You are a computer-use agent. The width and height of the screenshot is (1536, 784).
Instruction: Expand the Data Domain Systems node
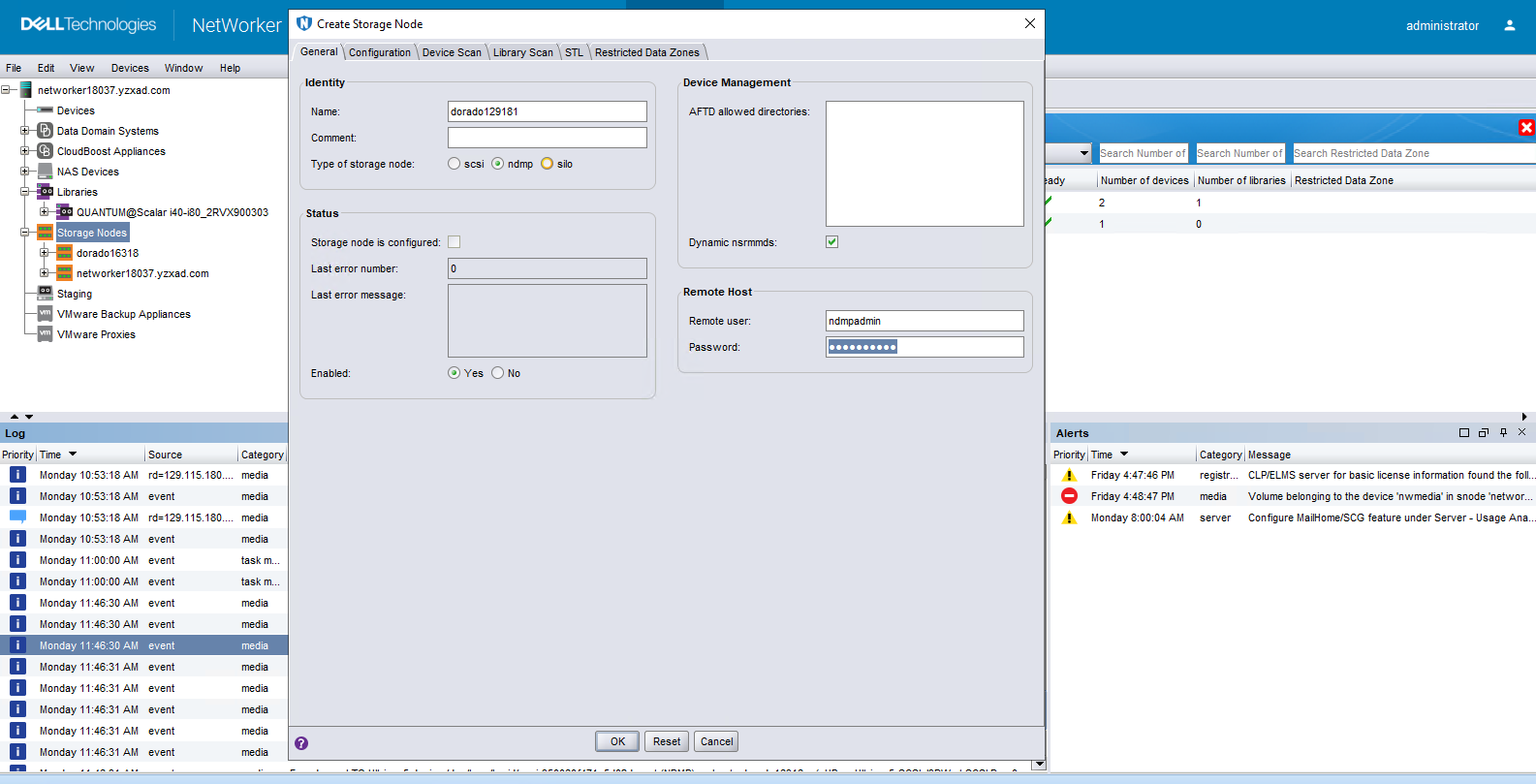point(25,131)
